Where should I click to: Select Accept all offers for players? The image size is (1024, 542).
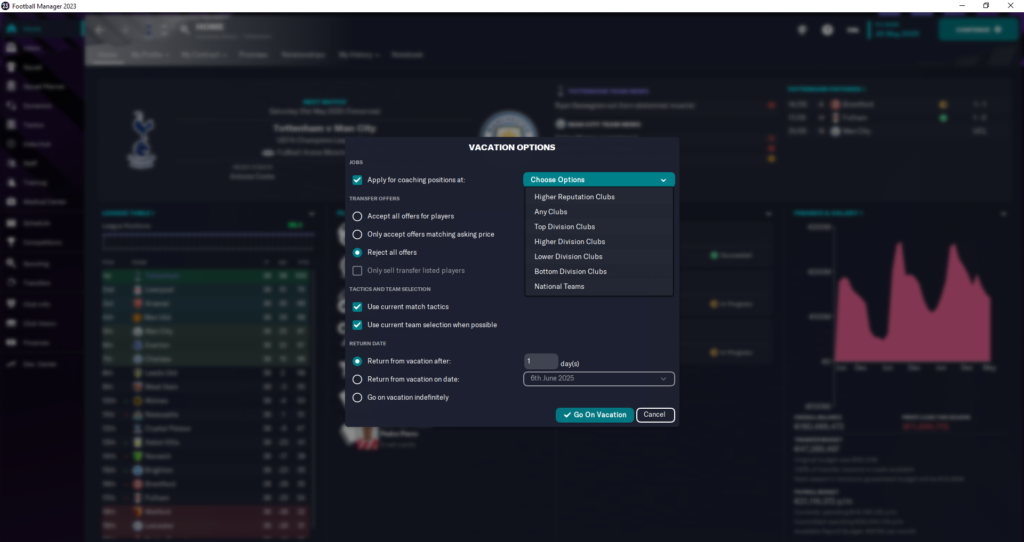(x=357, y=216)
